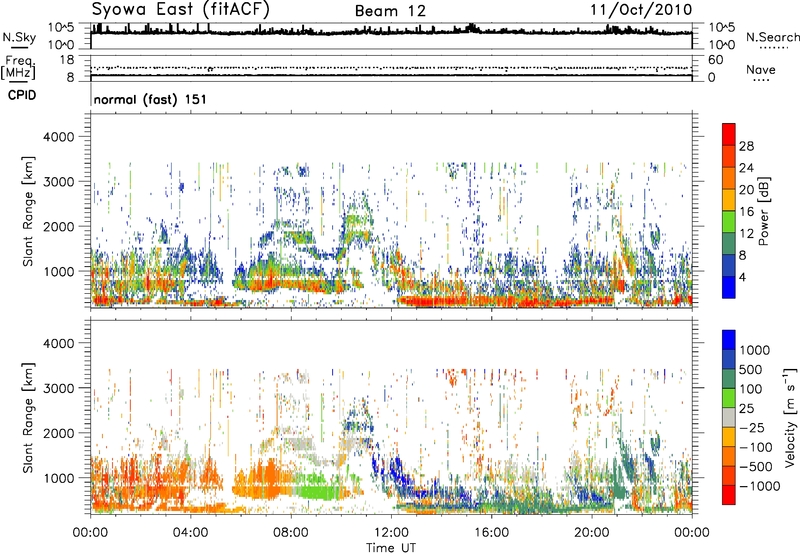Screen dimensions: 800x554
Task: Click the '04:00' time tick label
Action: tap(190, 533)
